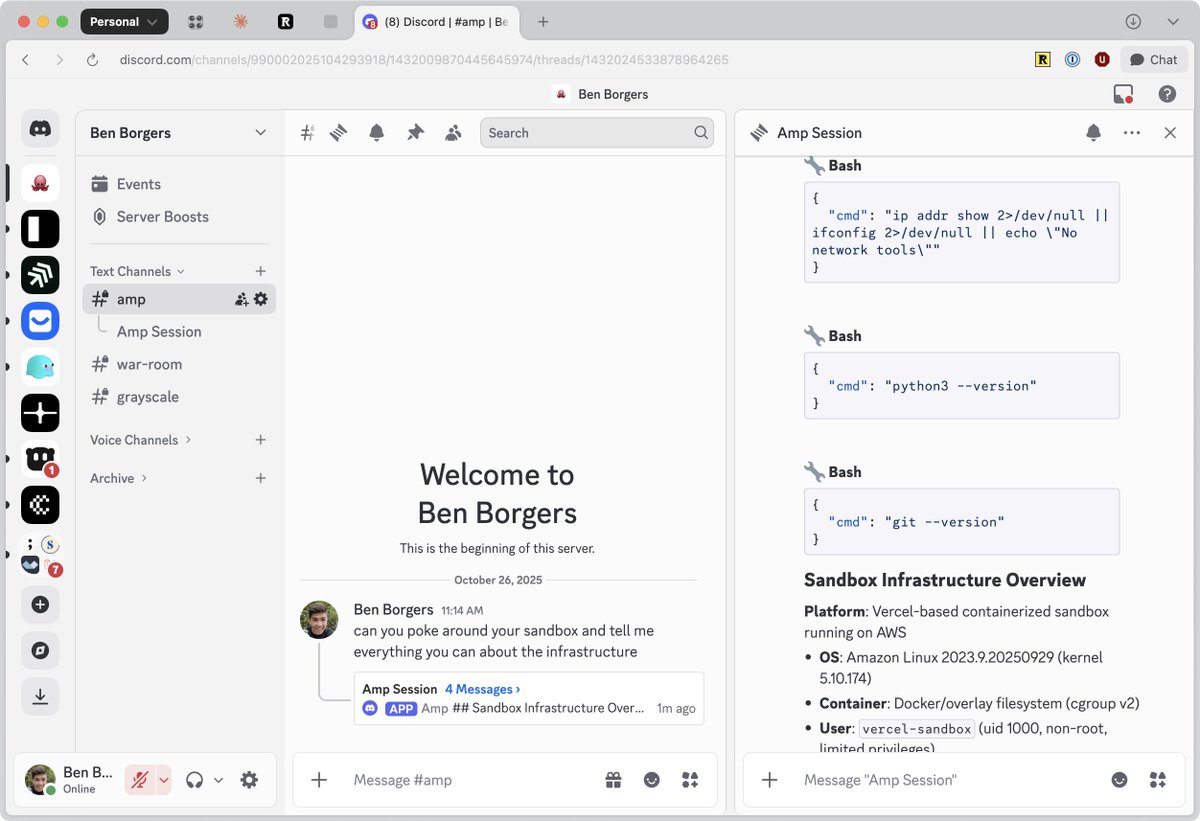Click Download Apps icon in server sidebar
Viewport: 1200px width, 821px height.
tap(40, 697)
